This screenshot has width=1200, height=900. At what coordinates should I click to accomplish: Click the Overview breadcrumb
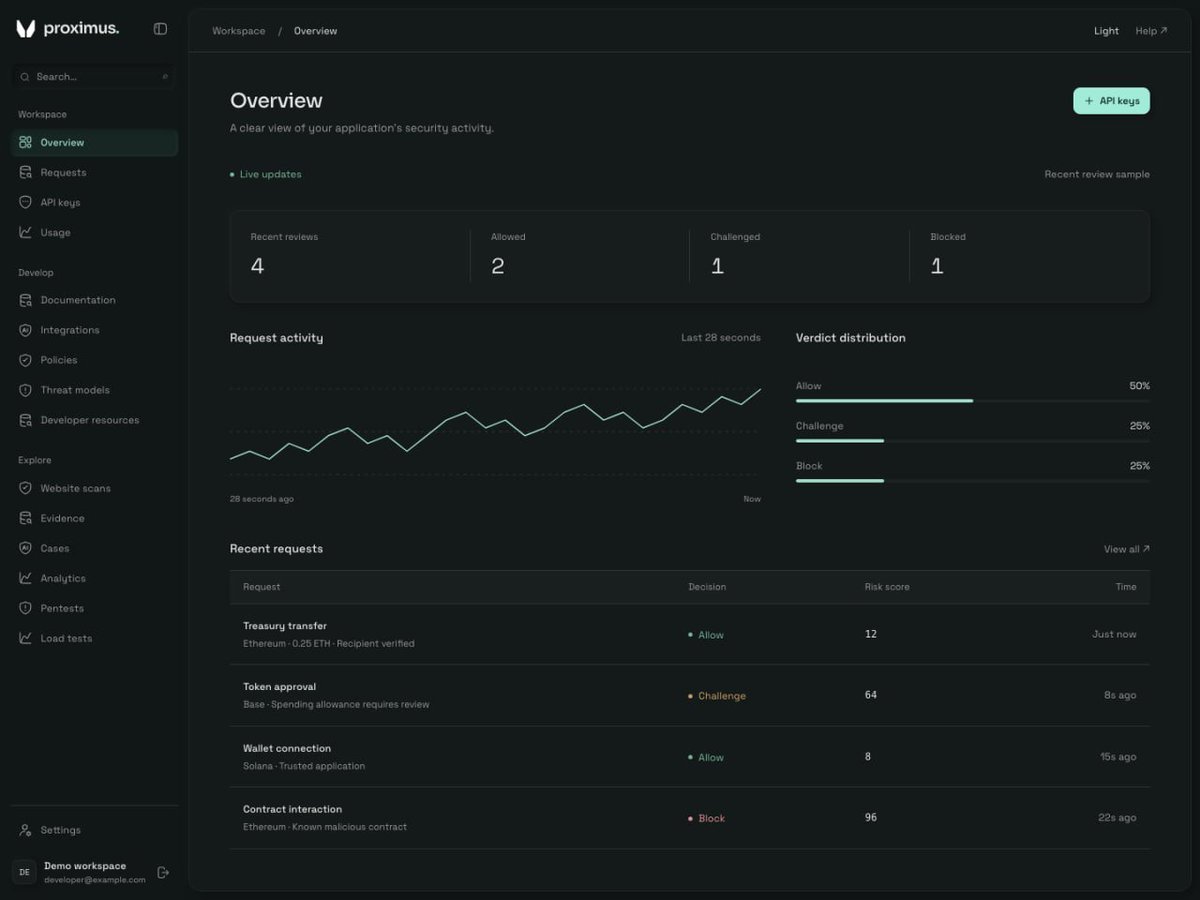[x=315, y=31]
